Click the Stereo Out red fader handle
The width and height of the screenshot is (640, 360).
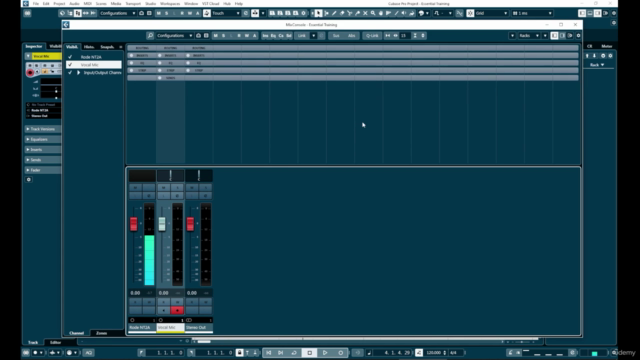(x=190, y=224)
